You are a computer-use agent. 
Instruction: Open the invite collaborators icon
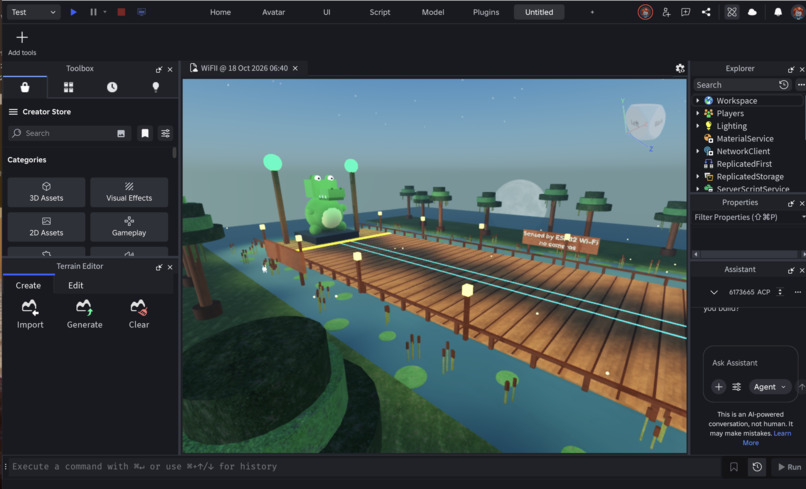(666, 12)
